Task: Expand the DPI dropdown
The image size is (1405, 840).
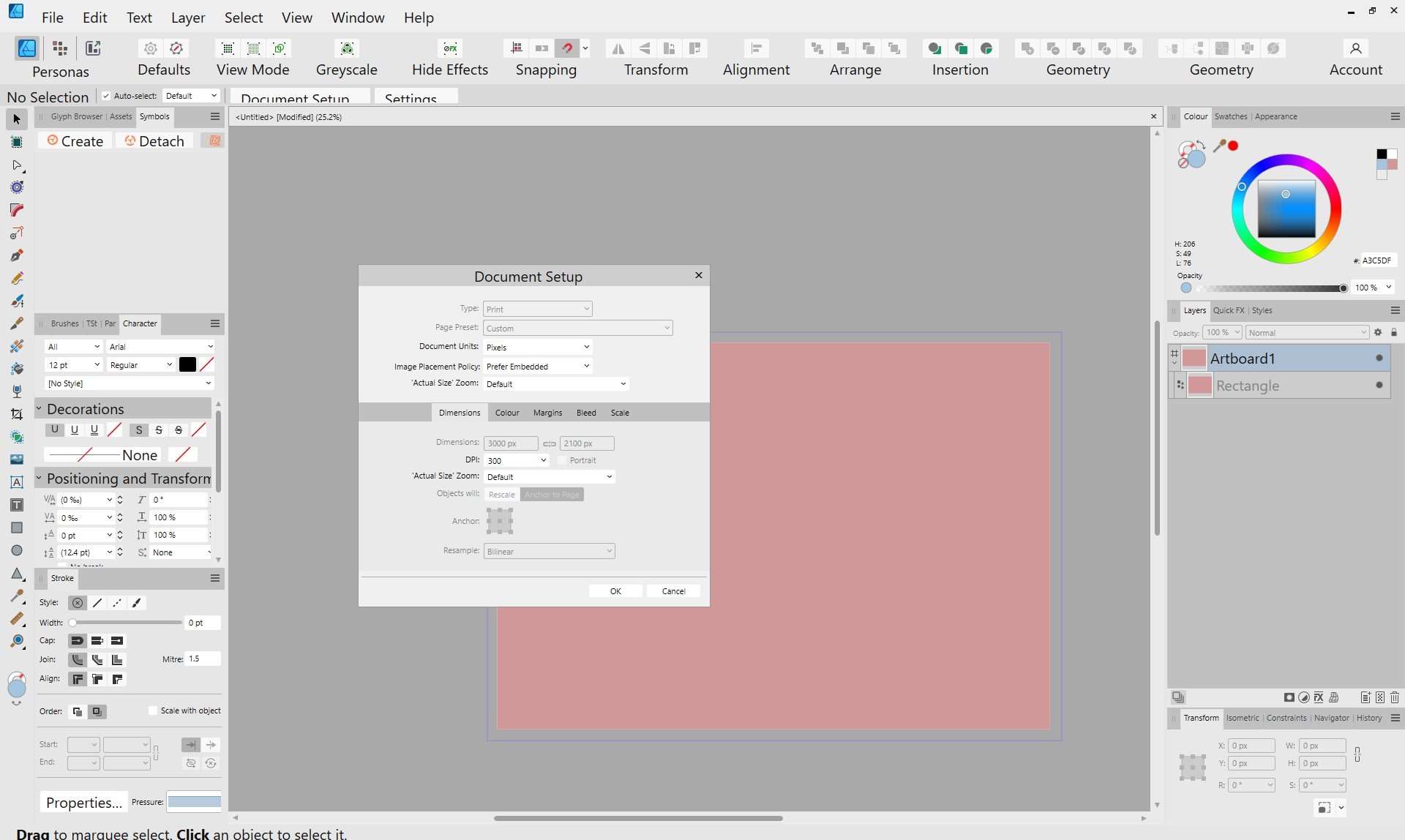Action: click(x=543, y=460)
